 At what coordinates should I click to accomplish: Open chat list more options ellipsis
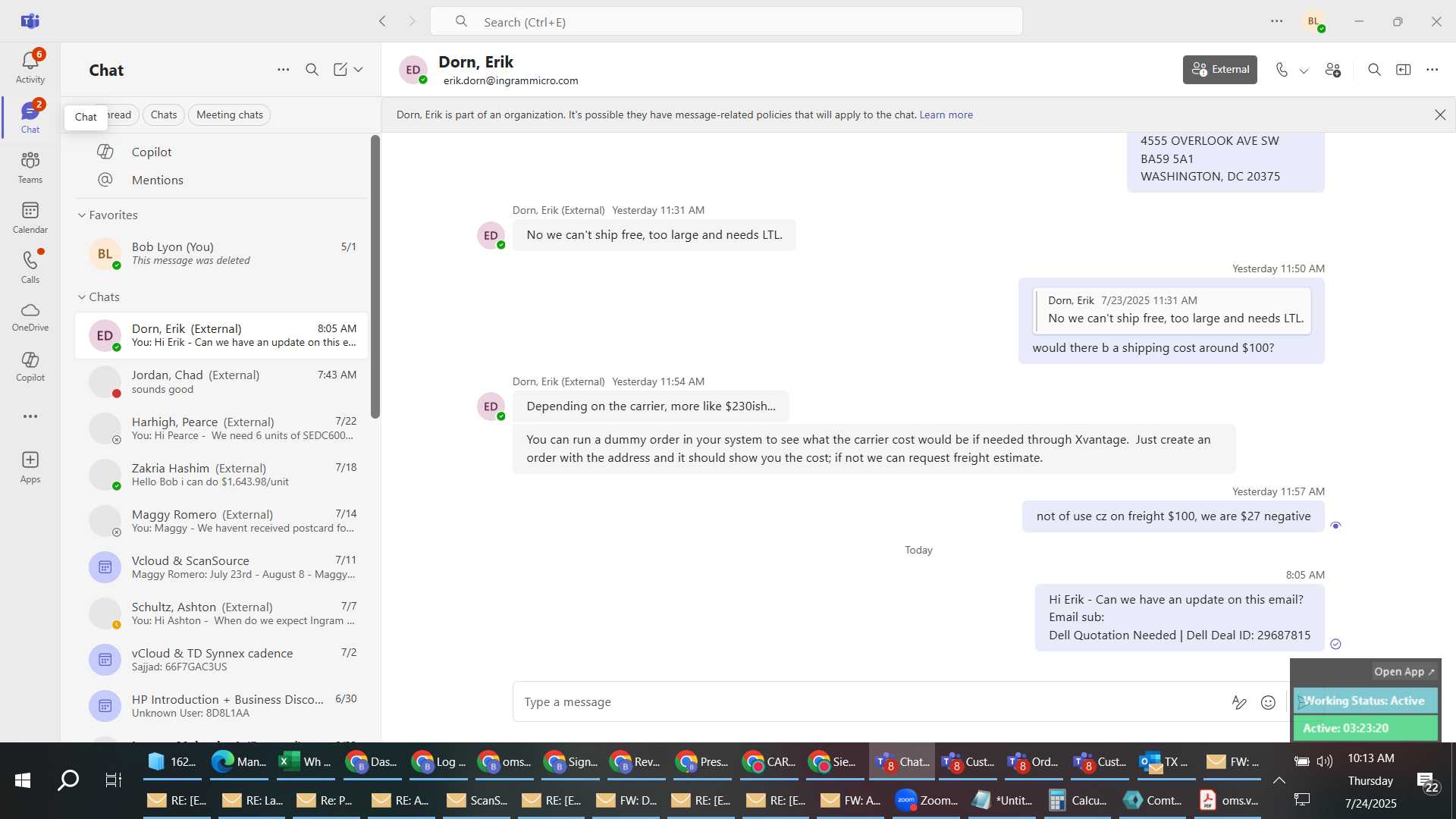click(x=283, y=70)
